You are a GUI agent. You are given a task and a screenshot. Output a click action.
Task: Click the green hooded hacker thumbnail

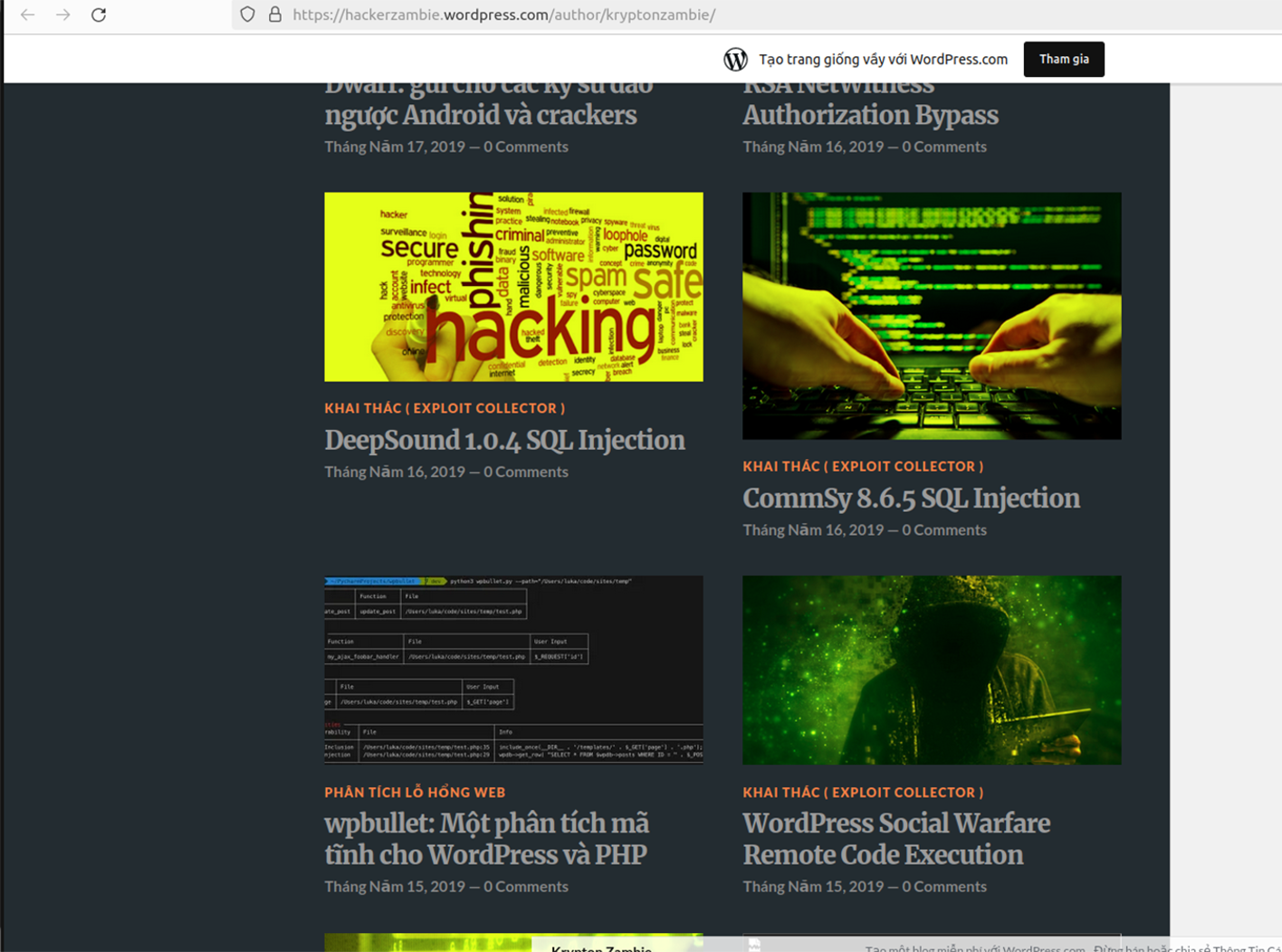point(932,670)
